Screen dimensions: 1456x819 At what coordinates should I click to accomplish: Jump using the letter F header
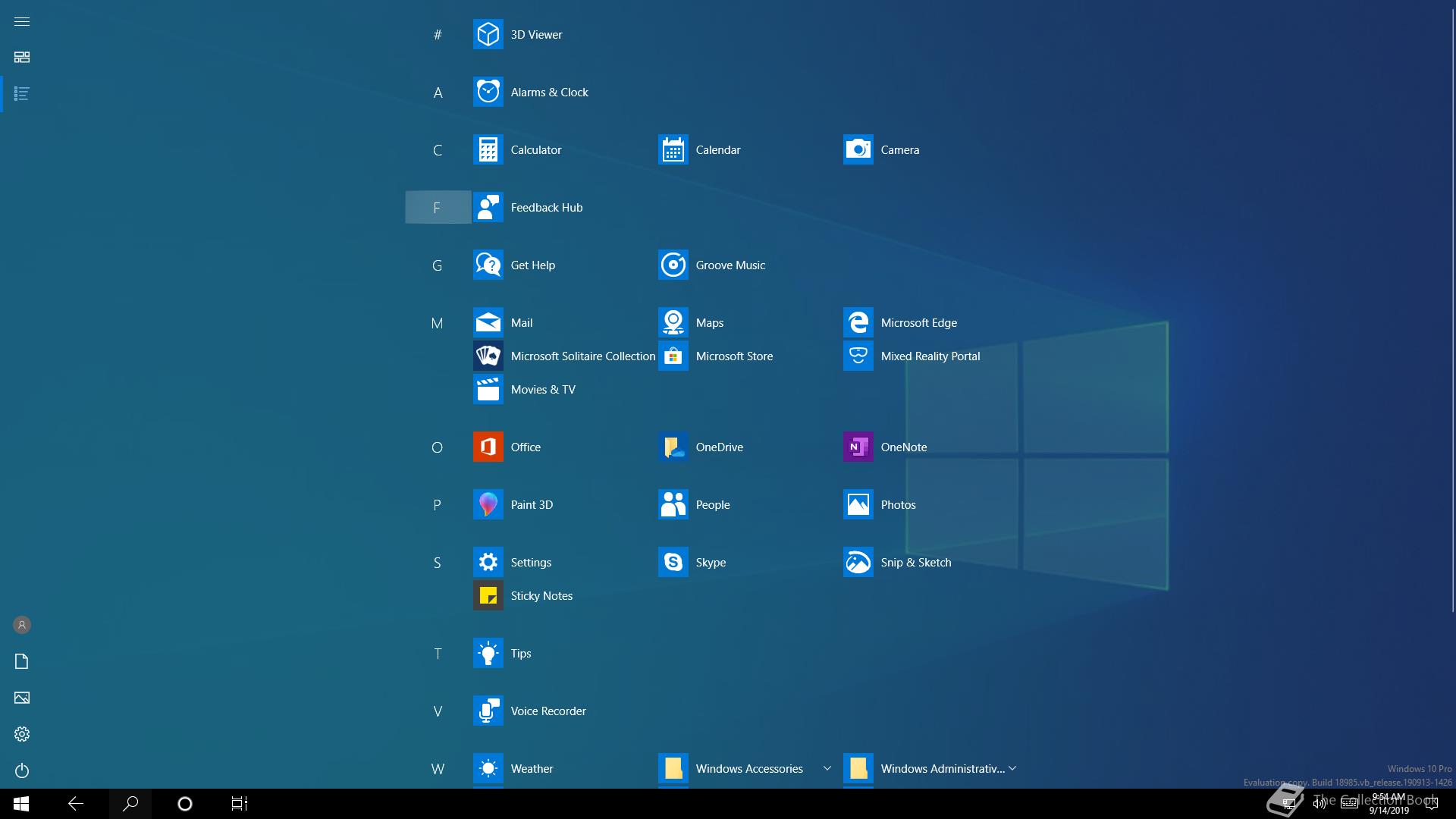(x=438, y=207)
